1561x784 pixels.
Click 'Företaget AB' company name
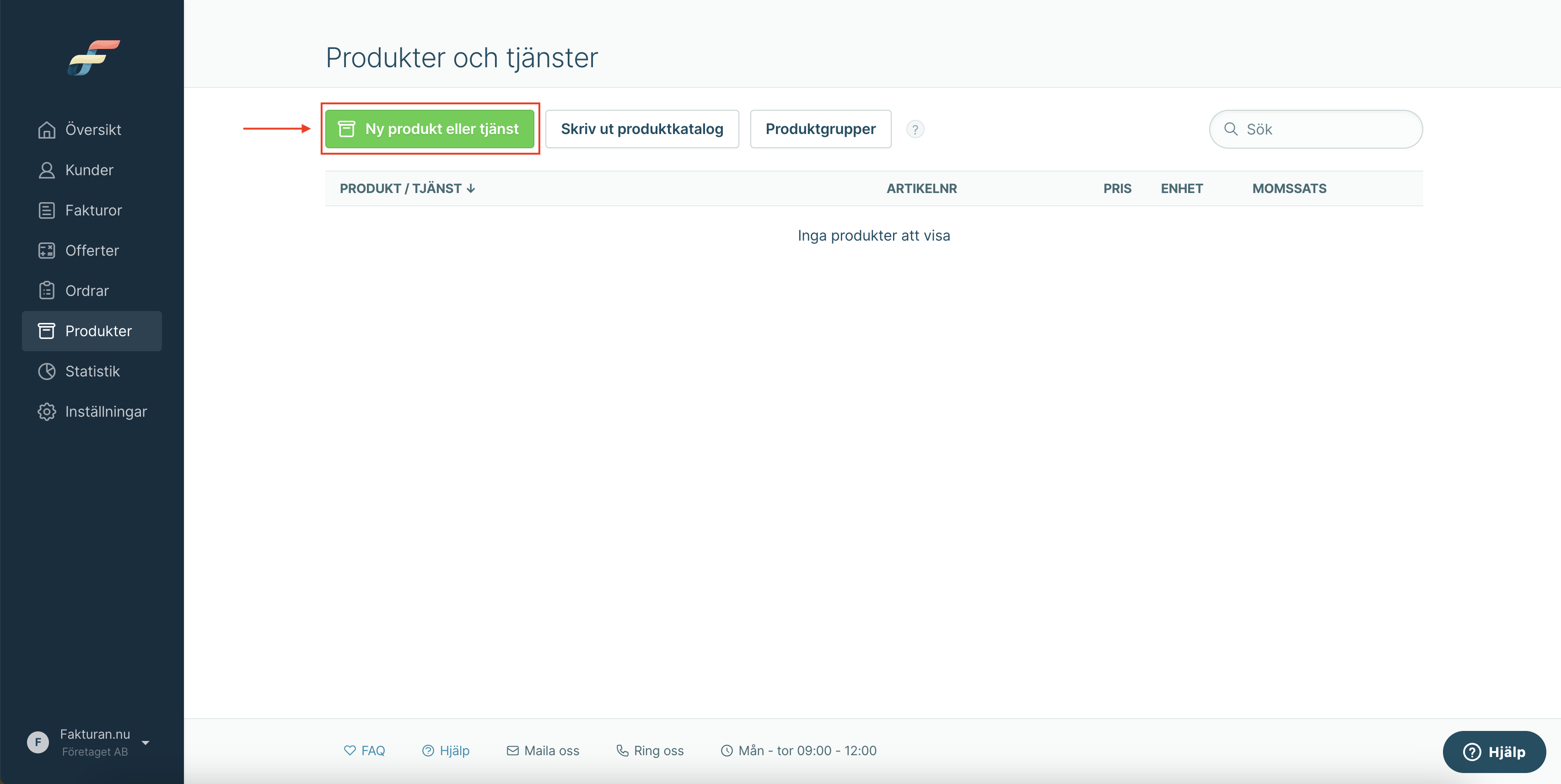click(95, 752)
